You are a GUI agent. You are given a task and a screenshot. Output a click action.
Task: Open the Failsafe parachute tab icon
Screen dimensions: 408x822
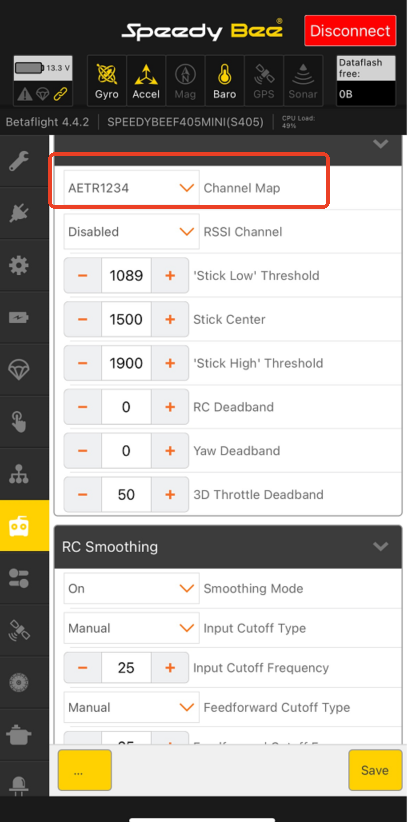click(x=19, y=370)
